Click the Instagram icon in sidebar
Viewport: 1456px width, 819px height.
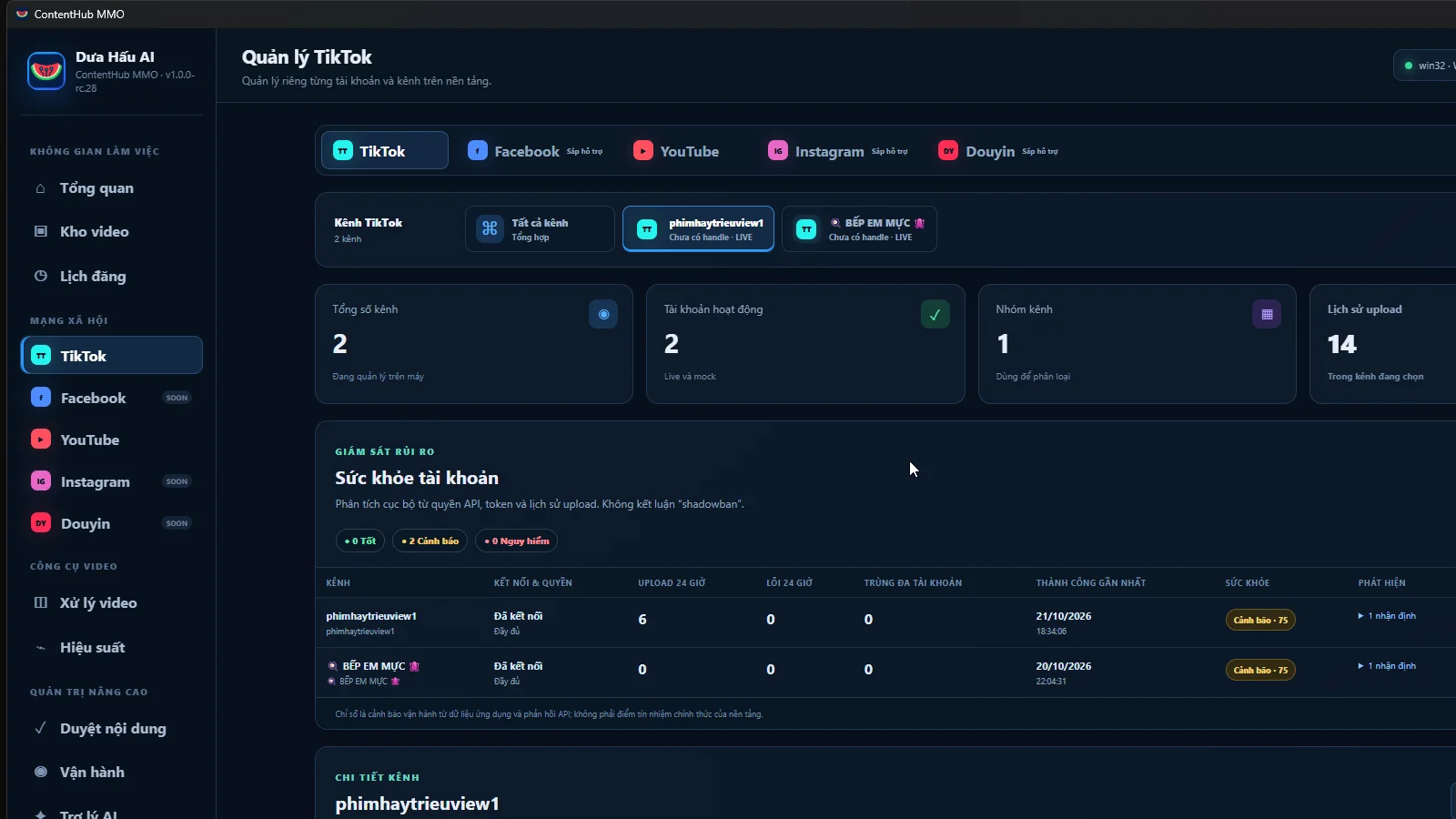[x=41, y=481]
